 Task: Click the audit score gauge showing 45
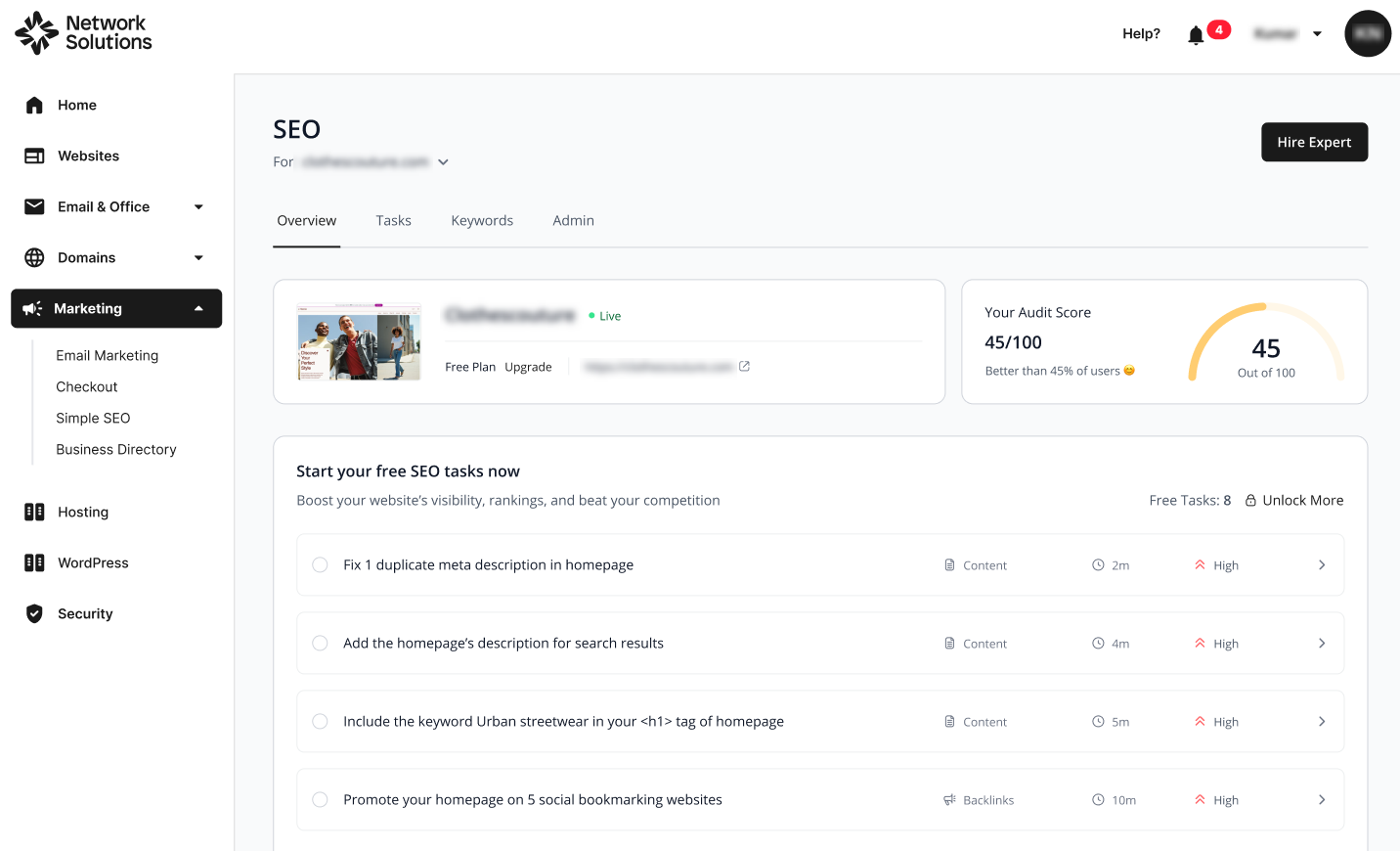(x=1266, y=342)
